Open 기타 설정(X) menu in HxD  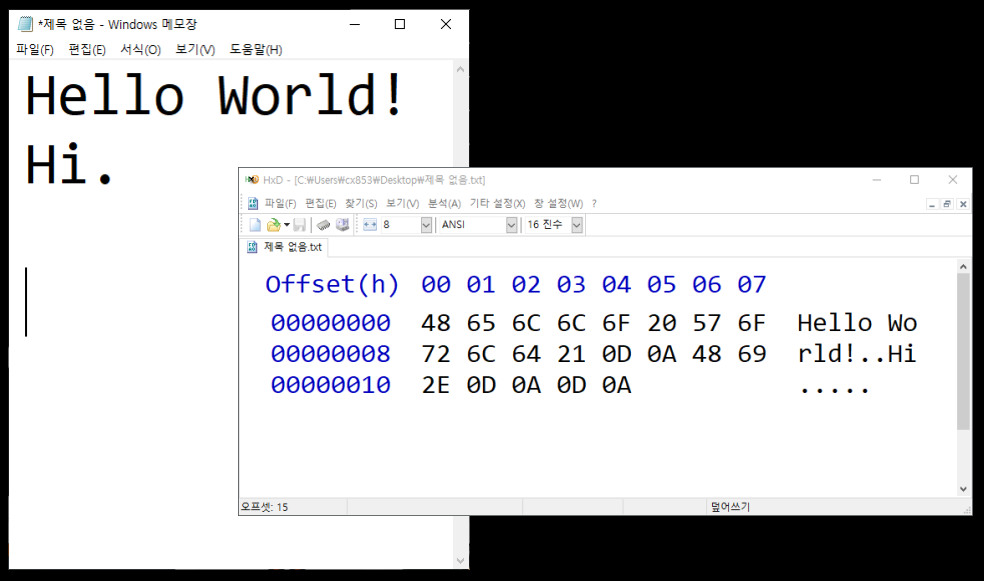coord(497,203)
